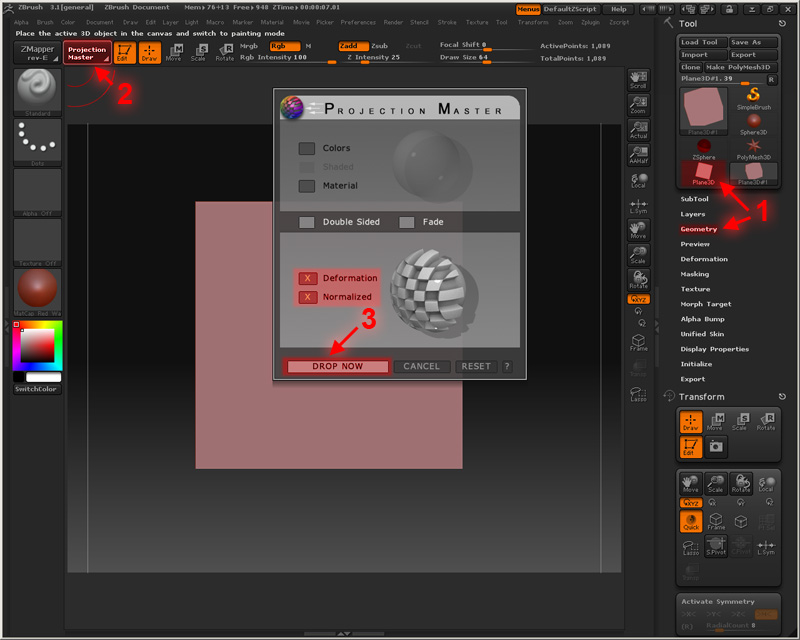The width and height of the screenshot is (800, 640).
Task: Click the Scroll icon on canvas shelf
Action: point(638,80)
